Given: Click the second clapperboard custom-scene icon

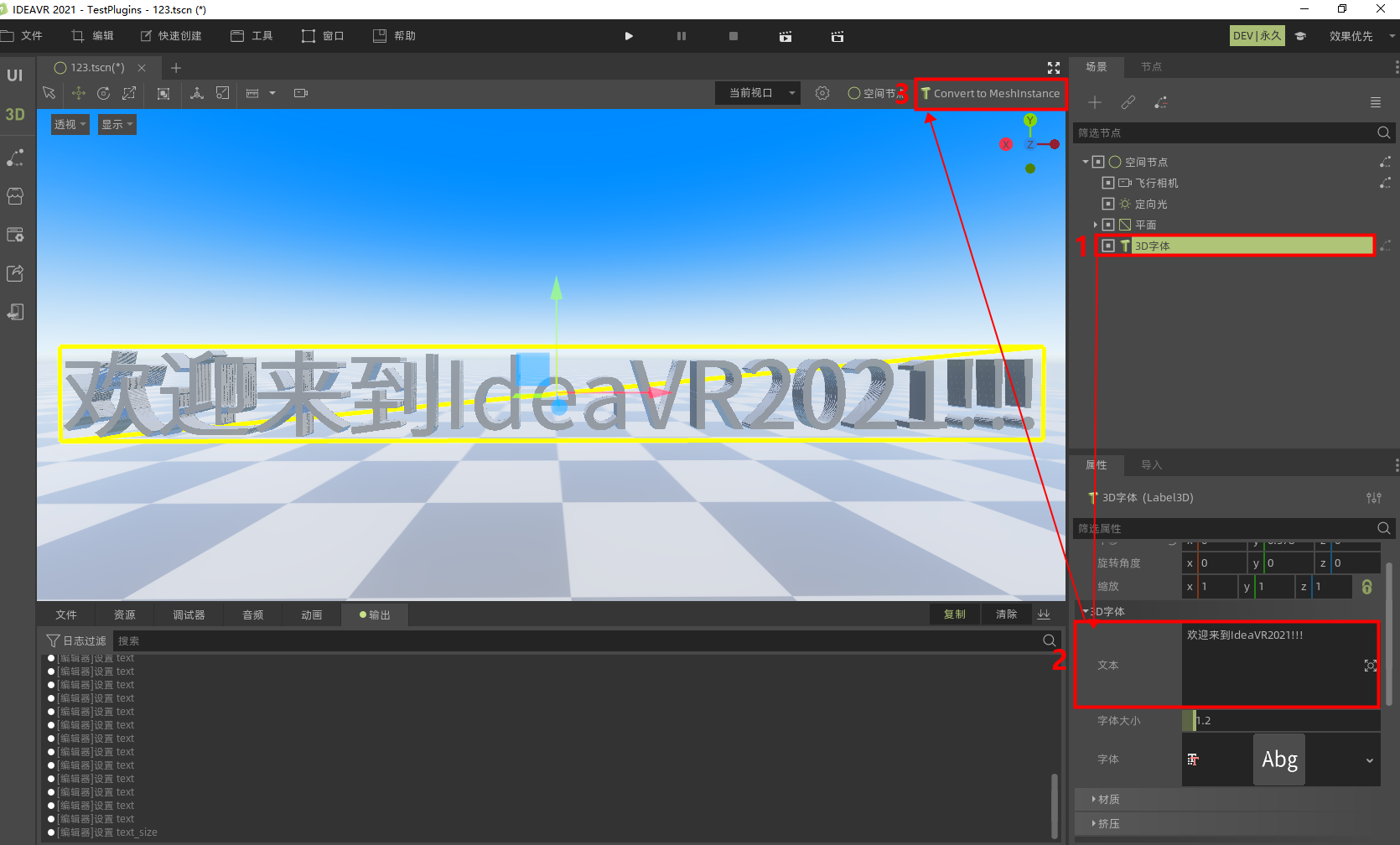Looking at the screenshot, I should (x=837, y=36).
